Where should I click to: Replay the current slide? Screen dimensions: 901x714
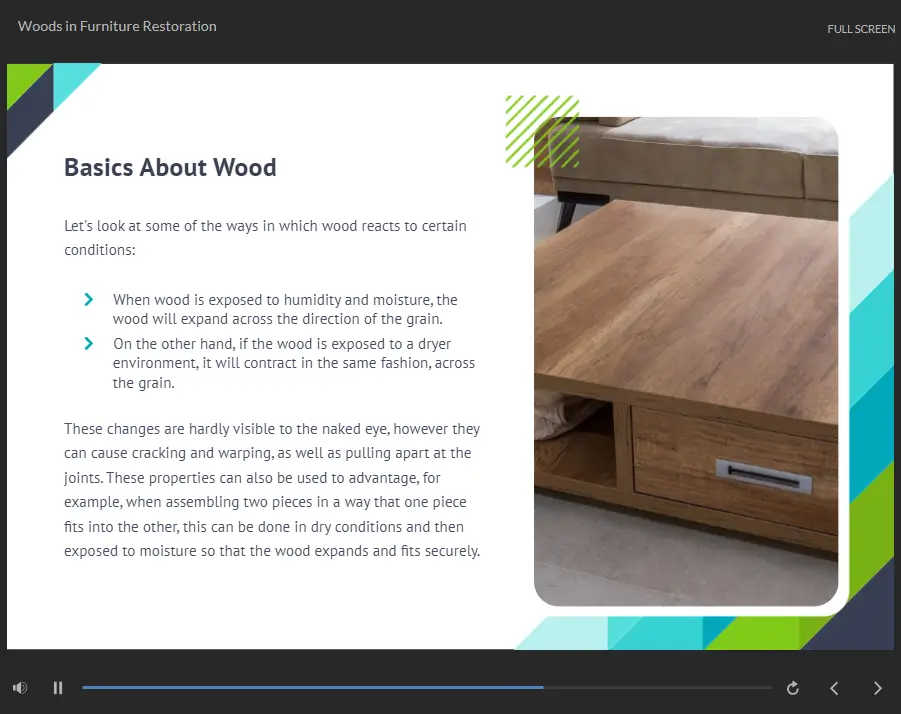[792, 688]
